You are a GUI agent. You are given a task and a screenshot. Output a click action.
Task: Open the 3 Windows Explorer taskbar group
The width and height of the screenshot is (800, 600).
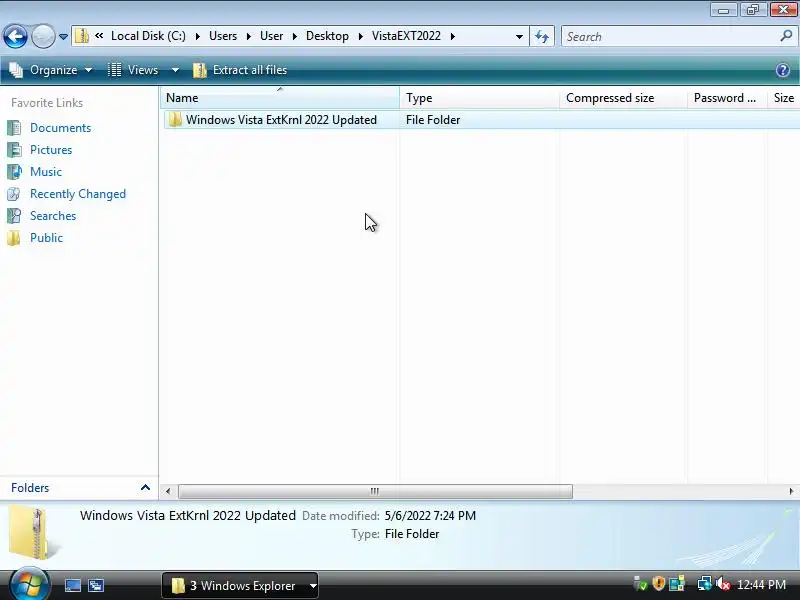(240, 585)
